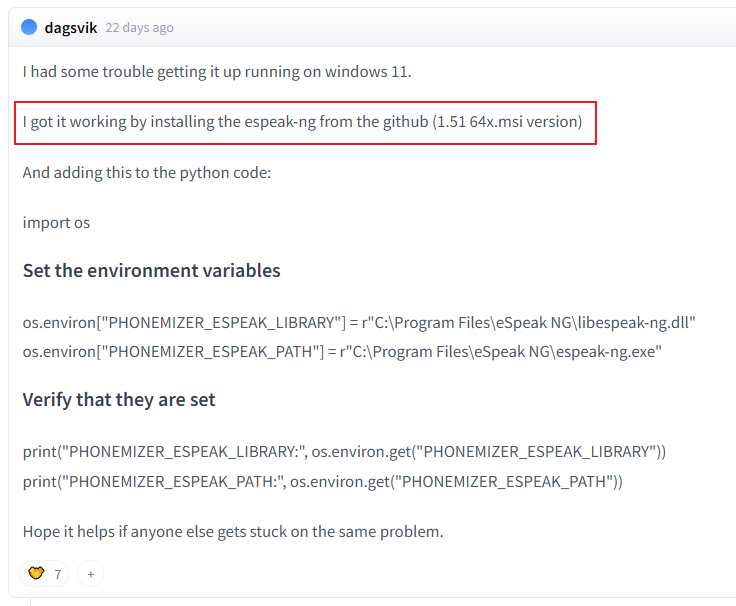
Task: Click the "And adding this to the python code" line
Action: click(147, 172)
